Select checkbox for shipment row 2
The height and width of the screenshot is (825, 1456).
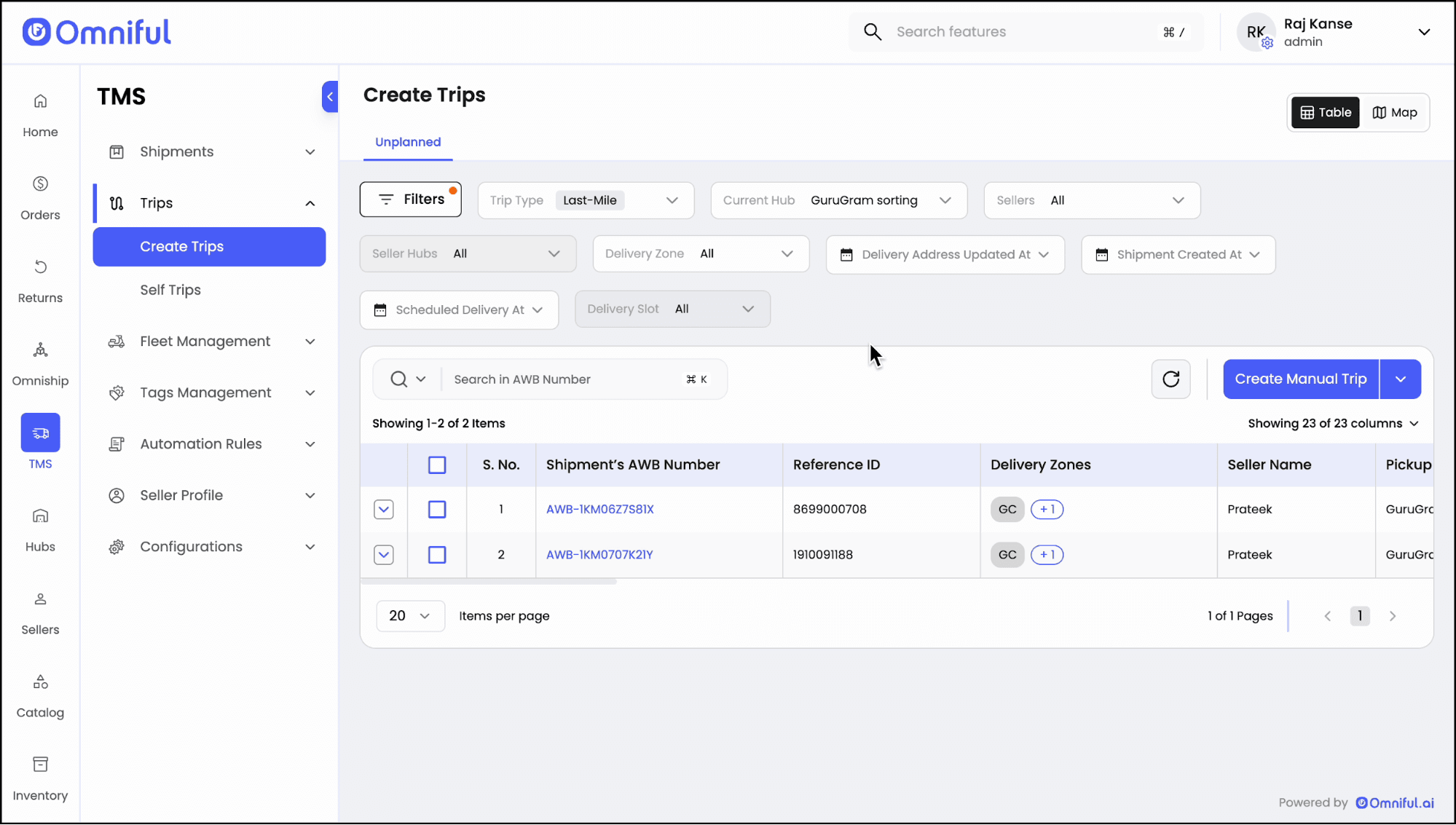click(x=437, y=555)
